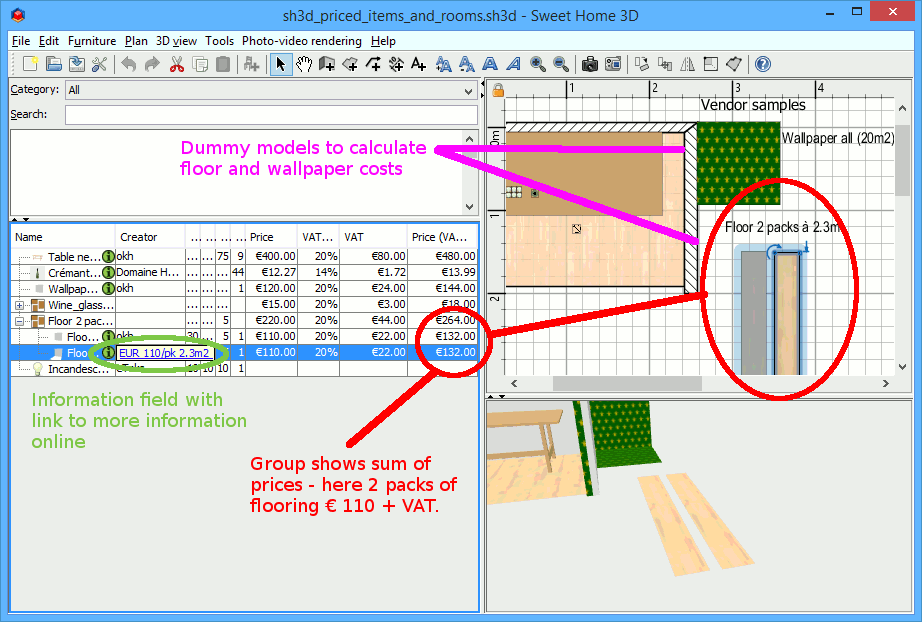Choose the Create rooms tool
Screen dimensions: 922x622
coord(350,63)
